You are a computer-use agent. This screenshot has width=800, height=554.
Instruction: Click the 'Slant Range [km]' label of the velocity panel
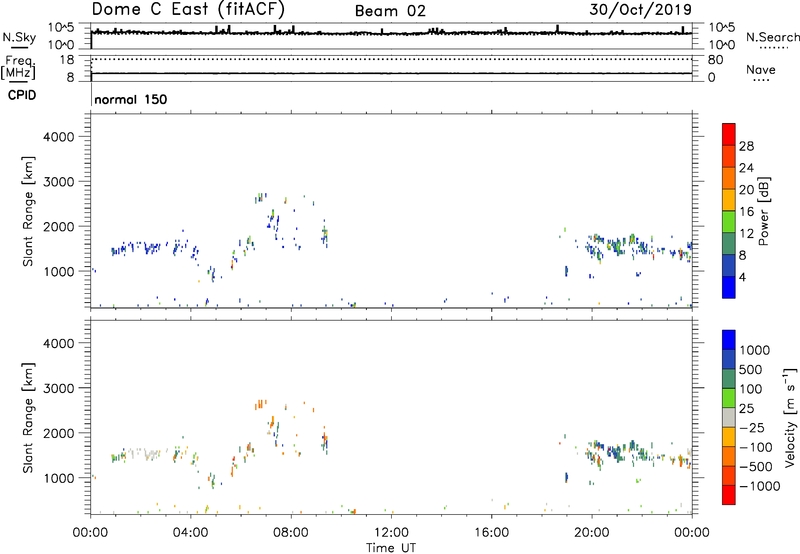coord(28,418)
